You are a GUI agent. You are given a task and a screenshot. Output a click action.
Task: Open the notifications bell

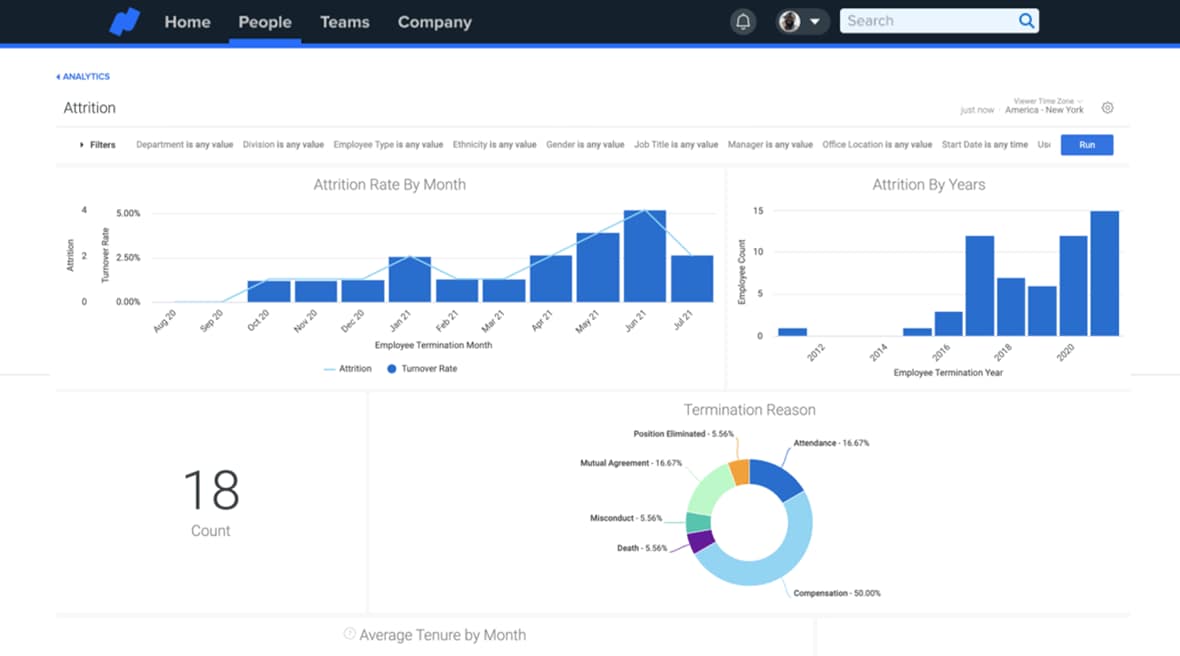[x=743, y=22]
